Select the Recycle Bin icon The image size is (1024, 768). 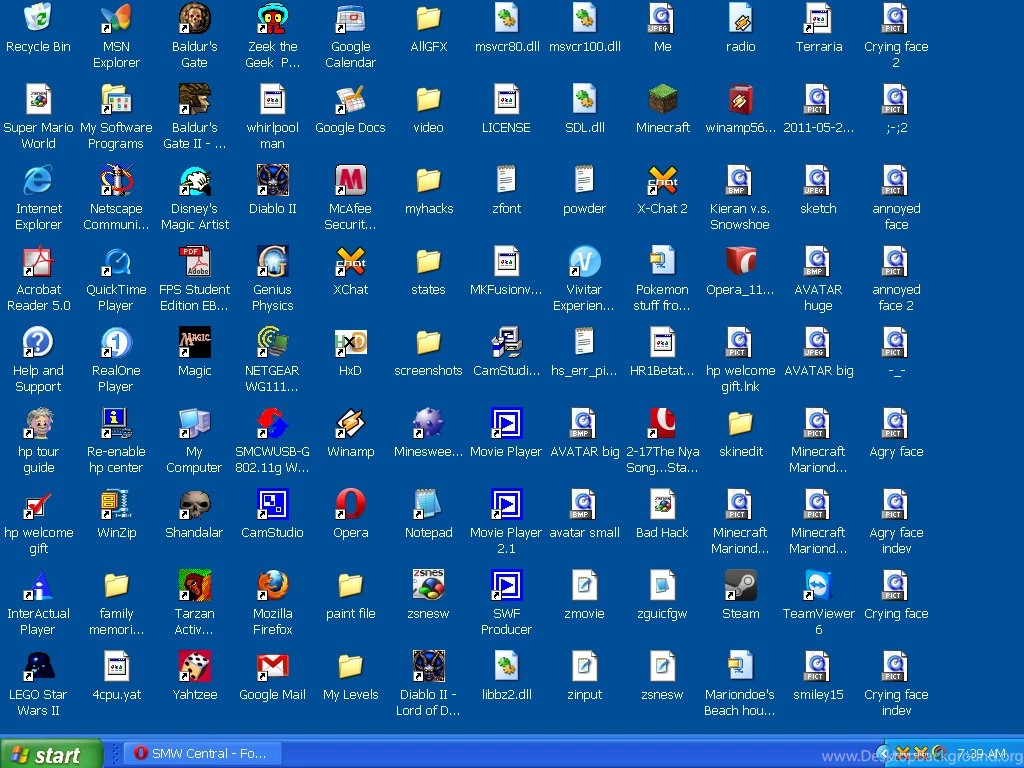coord(38,19)
